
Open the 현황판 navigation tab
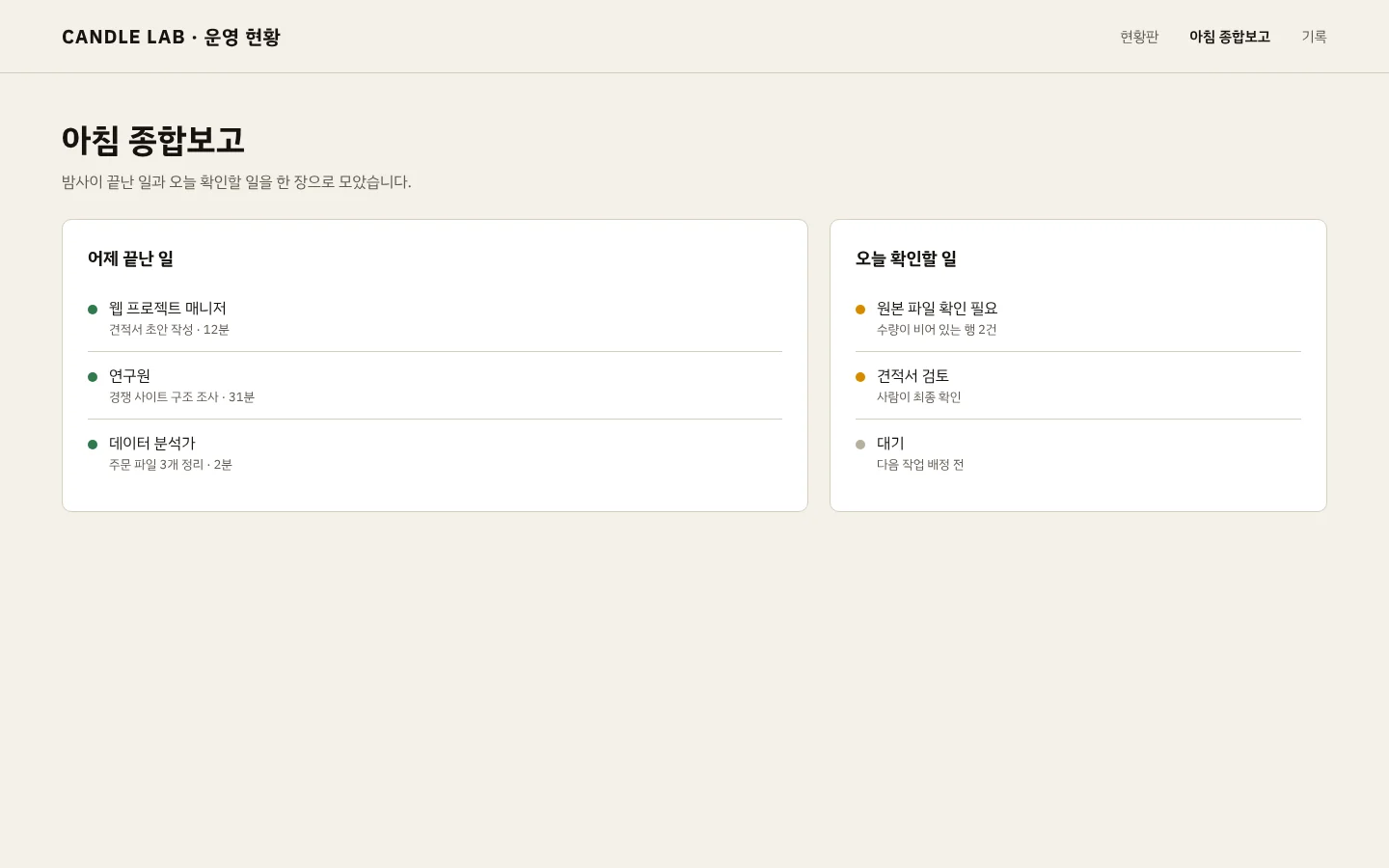[1139, 37]
